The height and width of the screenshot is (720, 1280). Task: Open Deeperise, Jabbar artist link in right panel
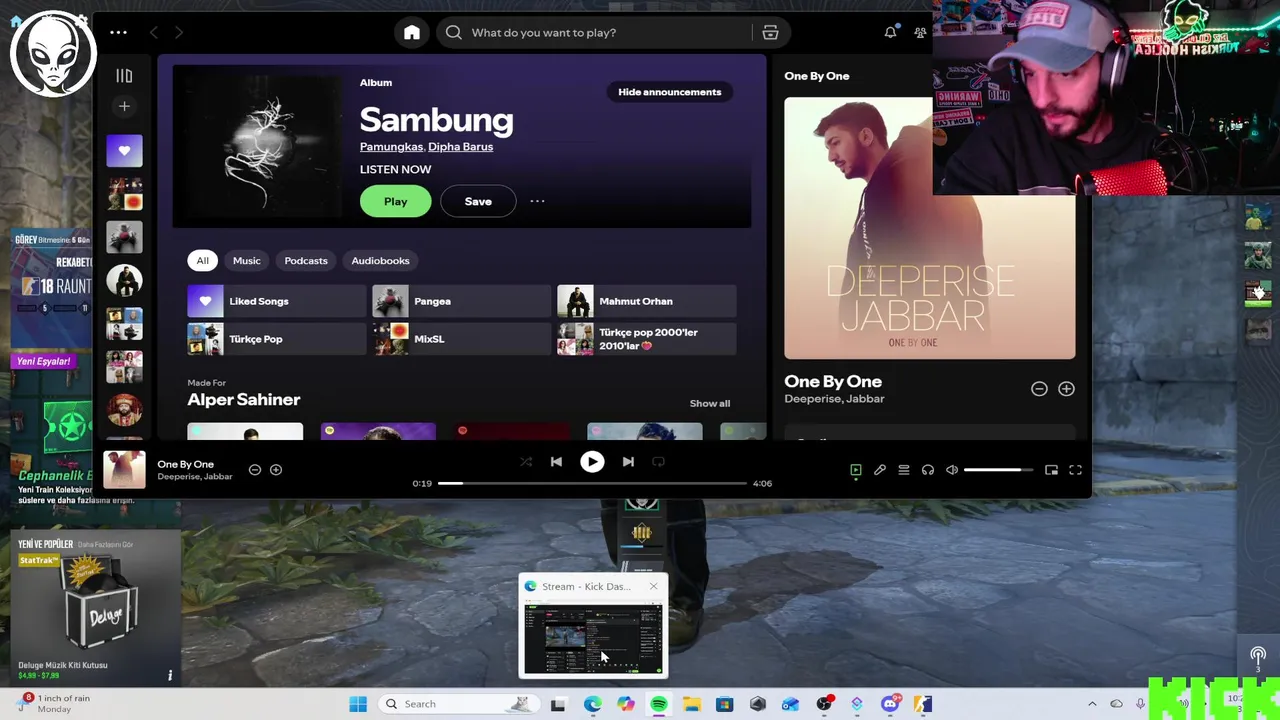point(834,399)
